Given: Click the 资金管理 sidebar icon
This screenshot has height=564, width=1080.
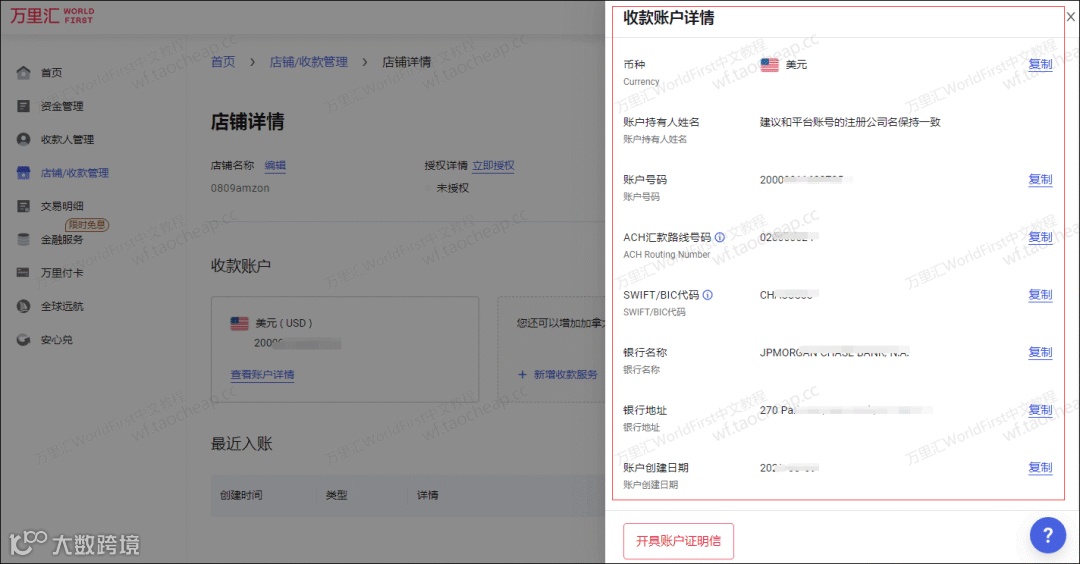Looking at the screenshot, I should coord(23,106).
